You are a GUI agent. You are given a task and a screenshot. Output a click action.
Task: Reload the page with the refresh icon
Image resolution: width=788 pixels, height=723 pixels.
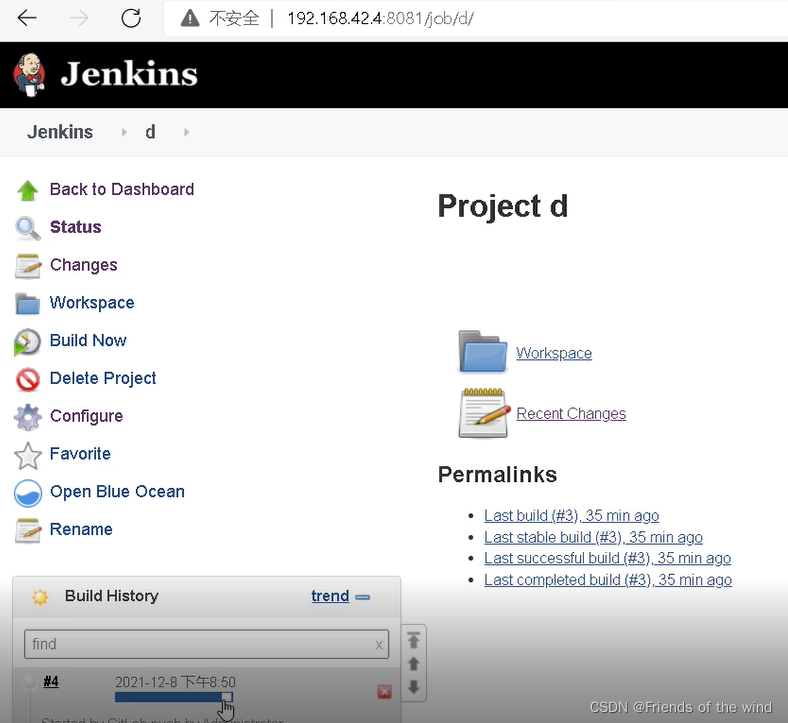pos(131,18)
